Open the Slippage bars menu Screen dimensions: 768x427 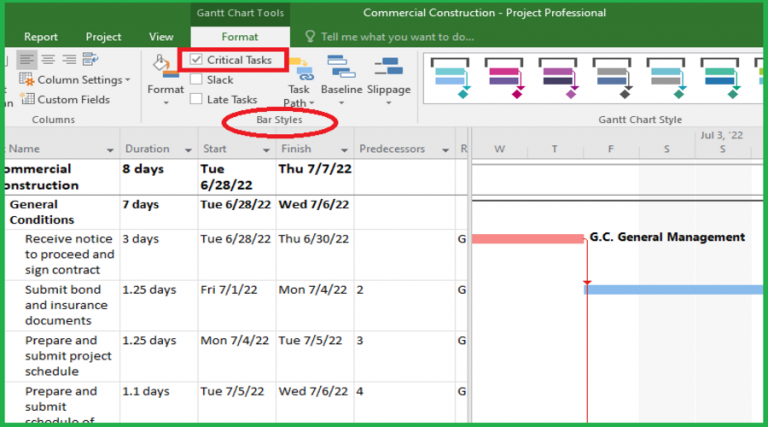[x=388, y=79]
